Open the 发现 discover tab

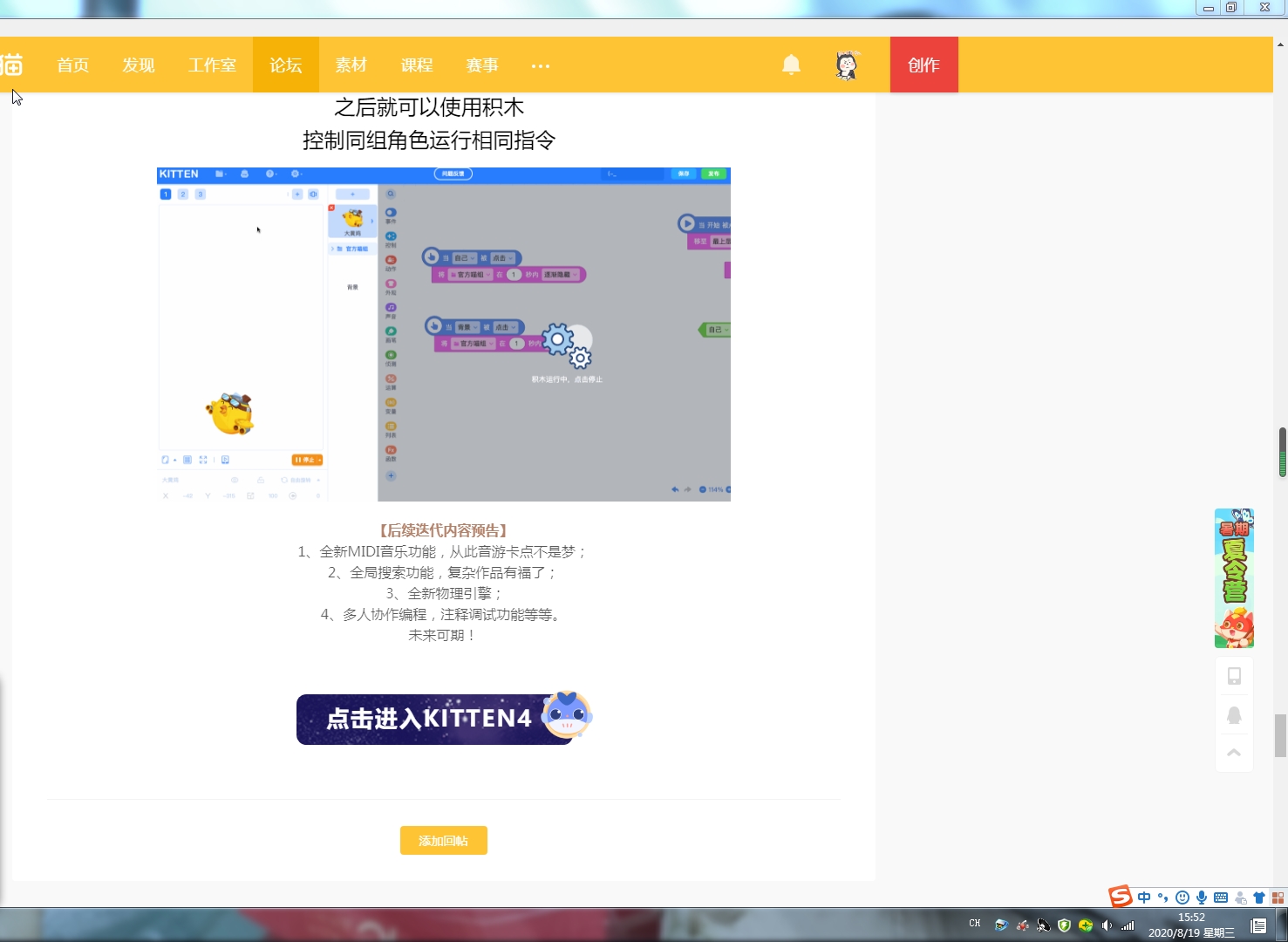(139, 65)
